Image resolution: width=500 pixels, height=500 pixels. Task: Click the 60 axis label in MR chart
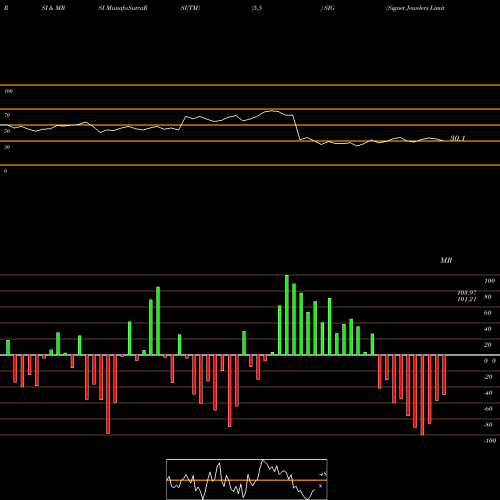click(488, 313)
